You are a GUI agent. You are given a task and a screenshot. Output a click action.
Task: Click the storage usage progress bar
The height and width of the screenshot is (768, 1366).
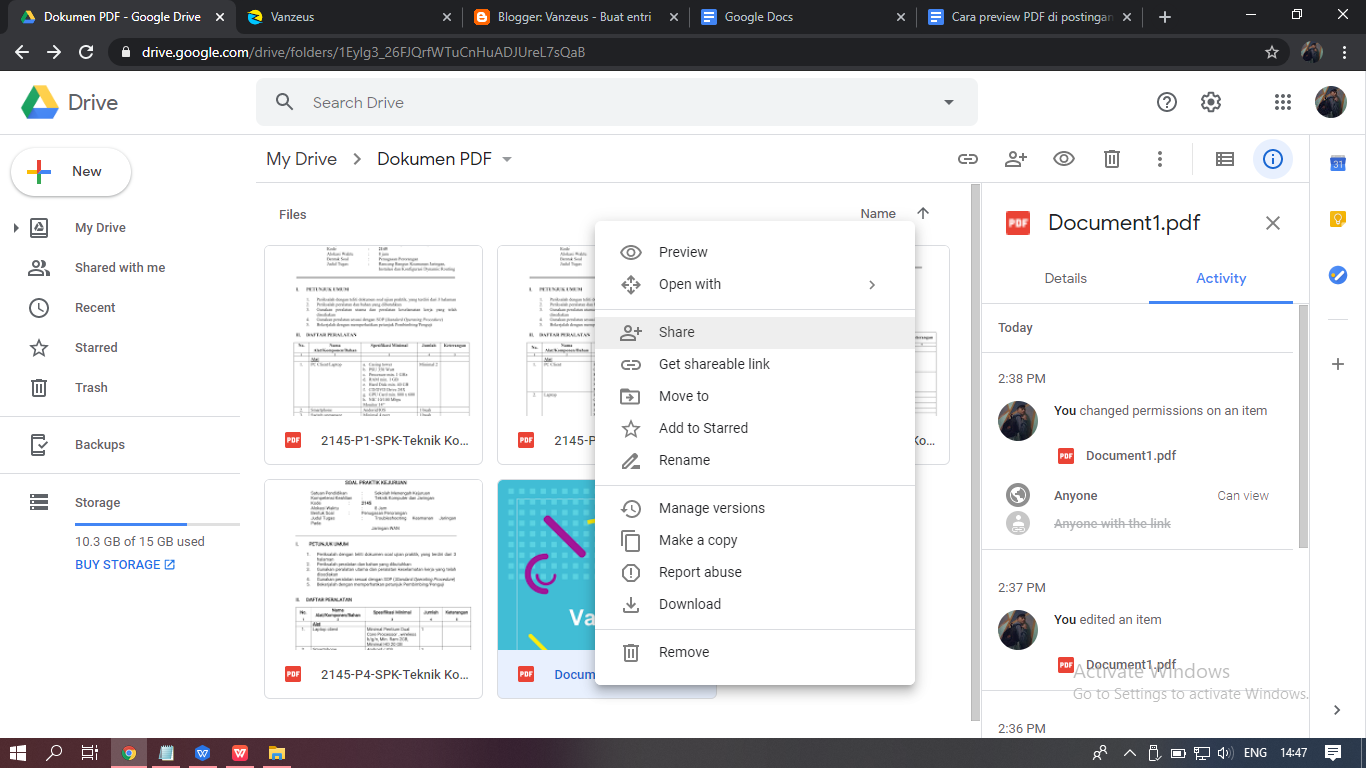[x=157, y=523]
